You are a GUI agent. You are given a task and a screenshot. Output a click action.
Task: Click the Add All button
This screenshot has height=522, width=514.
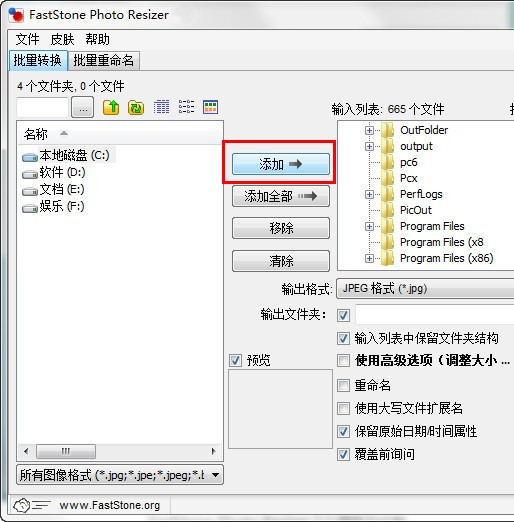(281, 196)
